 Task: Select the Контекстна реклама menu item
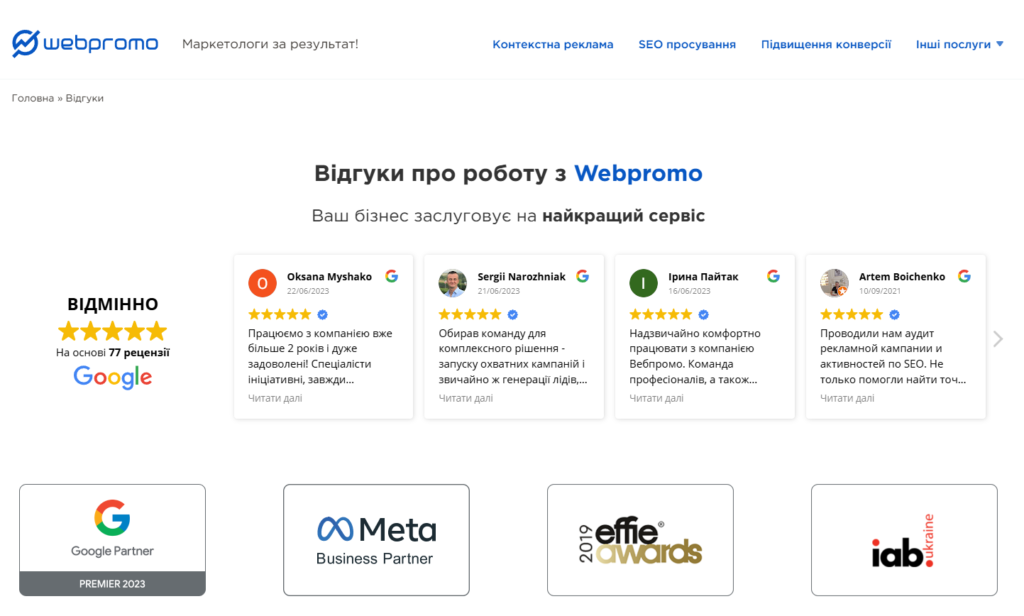[553, 44]
